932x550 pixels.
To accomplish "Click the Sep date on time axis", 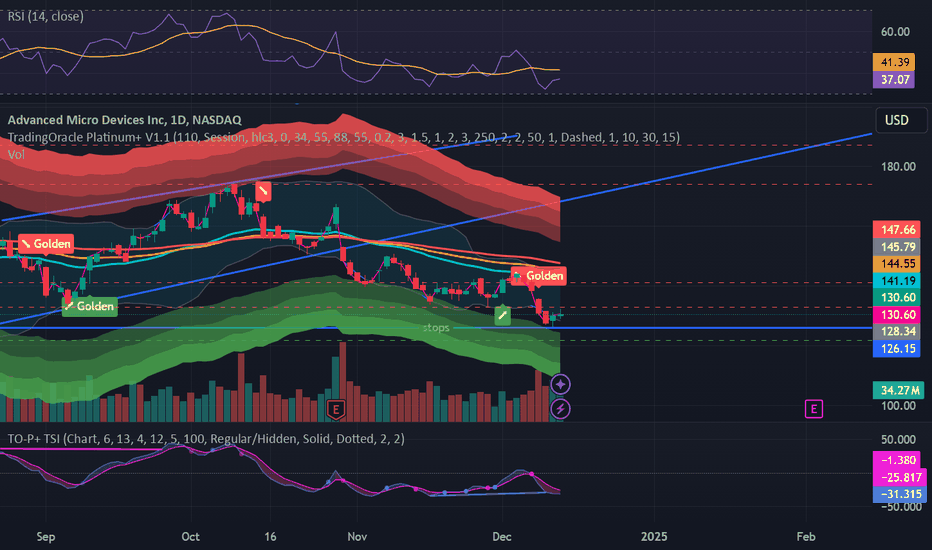I will pos(46,536).
